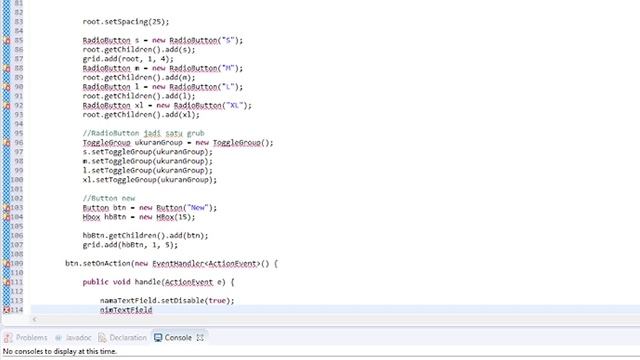The height and width of the screenshot is (360, 640).
Task: Click the error marker on line 109
Action: click(x=7, y=264)
